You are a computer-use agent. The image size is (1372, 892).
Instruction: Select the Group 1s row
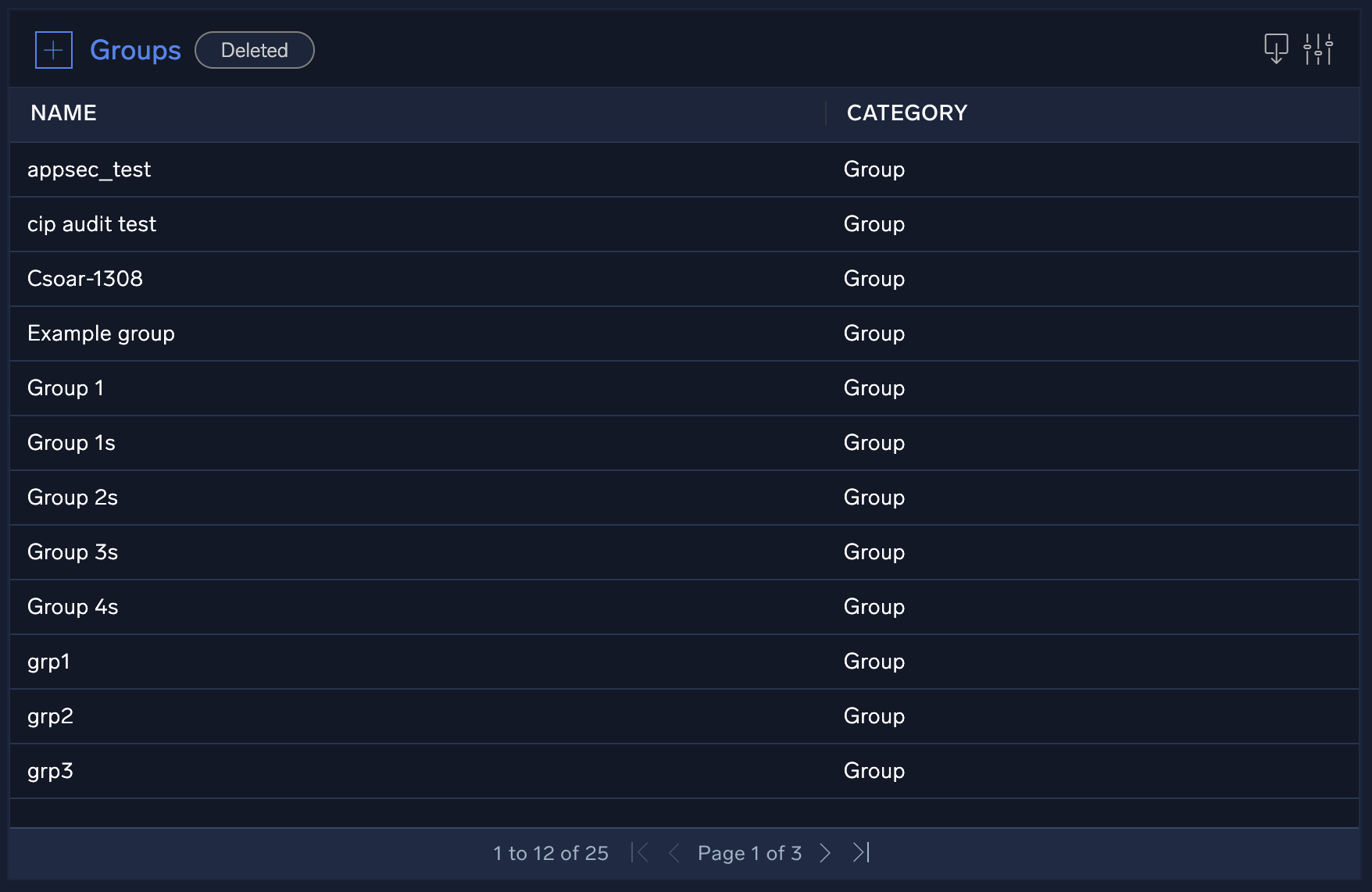[71, 443]
